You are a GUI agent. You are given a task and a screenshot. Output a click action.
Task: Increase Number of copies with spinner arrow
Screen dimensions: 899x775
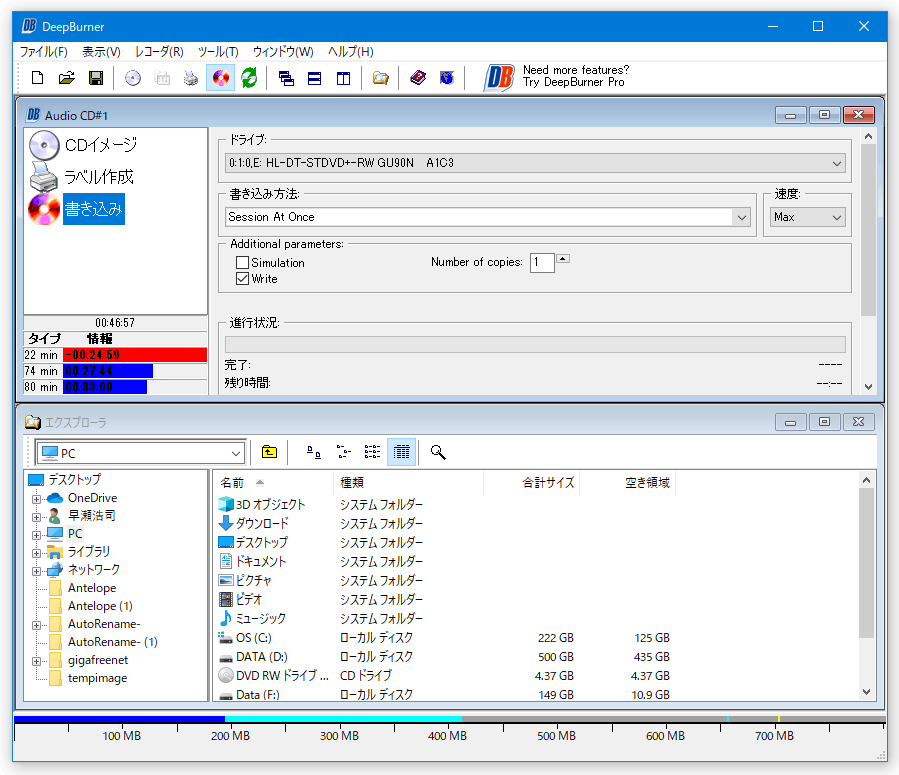tap(563, 259)
